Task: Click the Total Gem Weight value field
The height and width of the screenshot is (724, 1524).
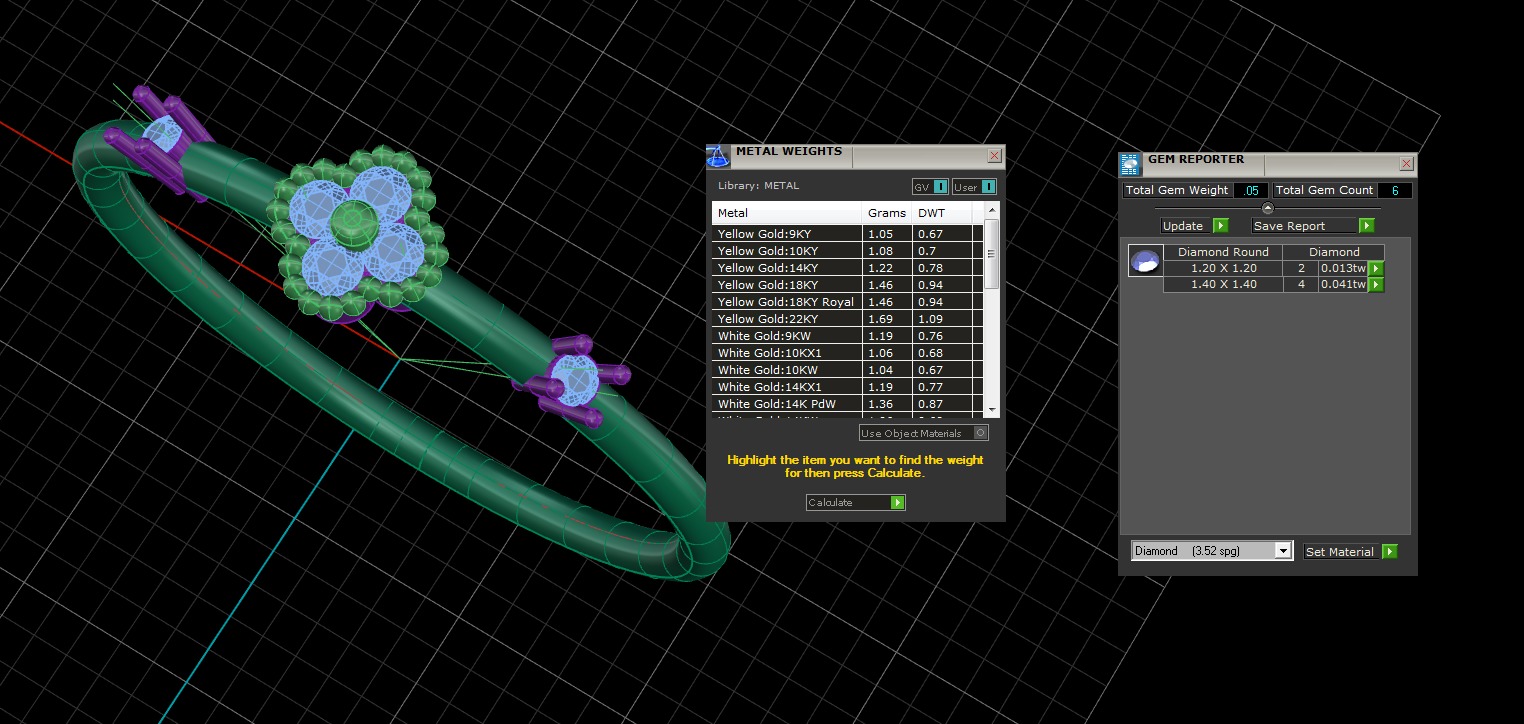Action: tap(1251, 190)
